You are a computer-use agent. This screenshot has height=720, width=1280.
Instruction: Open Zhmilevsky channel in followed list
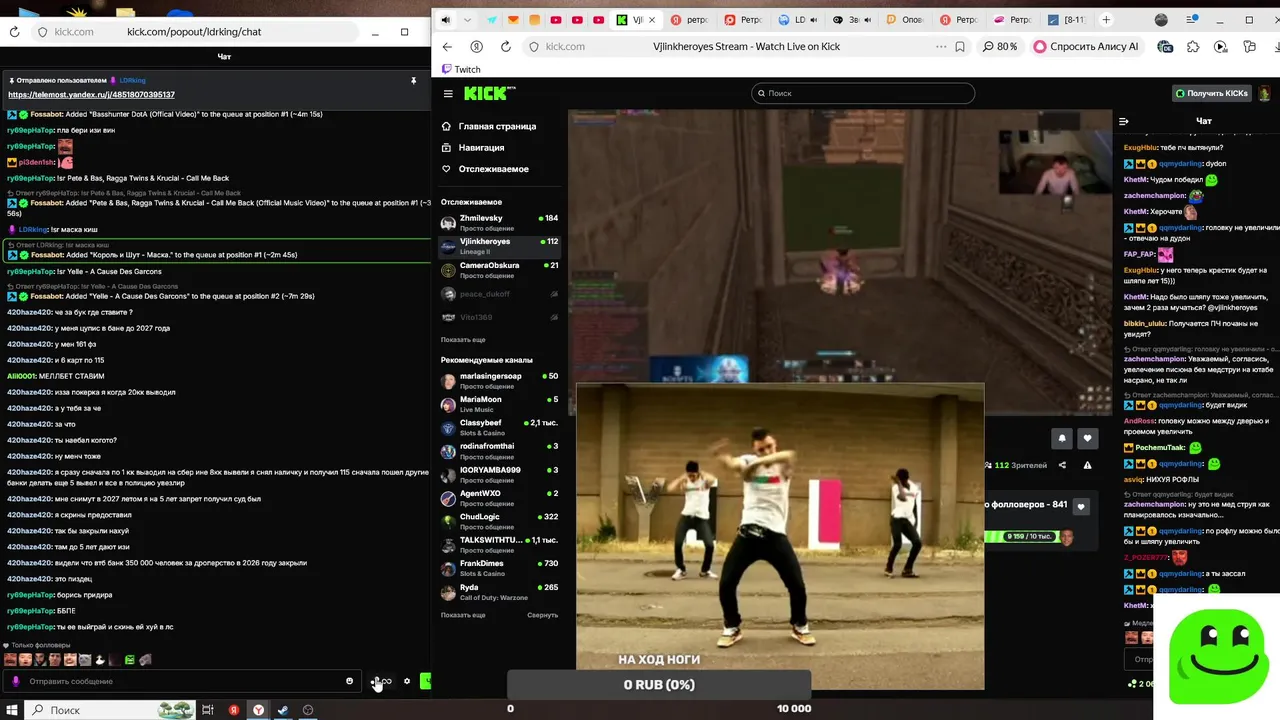coord(499,222)
